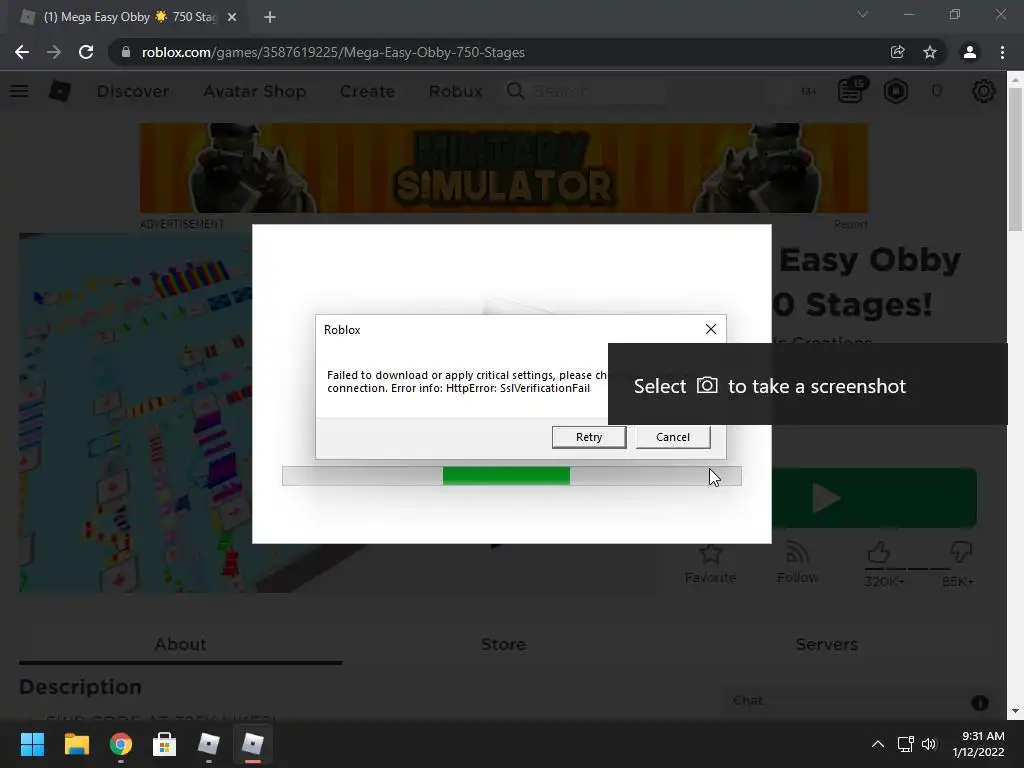
Task: Switch to the Servers tab
Action: click(827, 644)
